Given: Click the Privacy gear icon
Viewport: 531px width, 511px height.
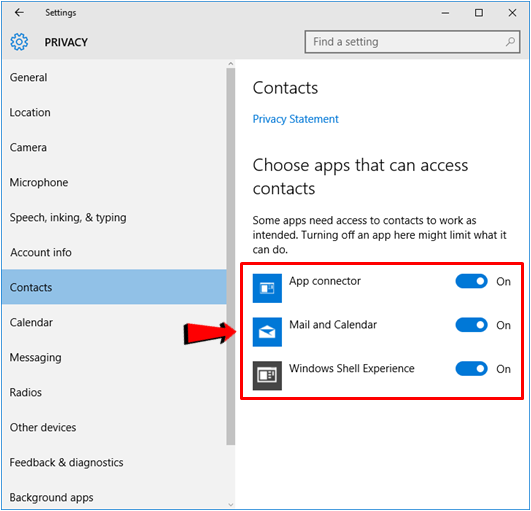Looking at the screenshot, I should [19, 42].
